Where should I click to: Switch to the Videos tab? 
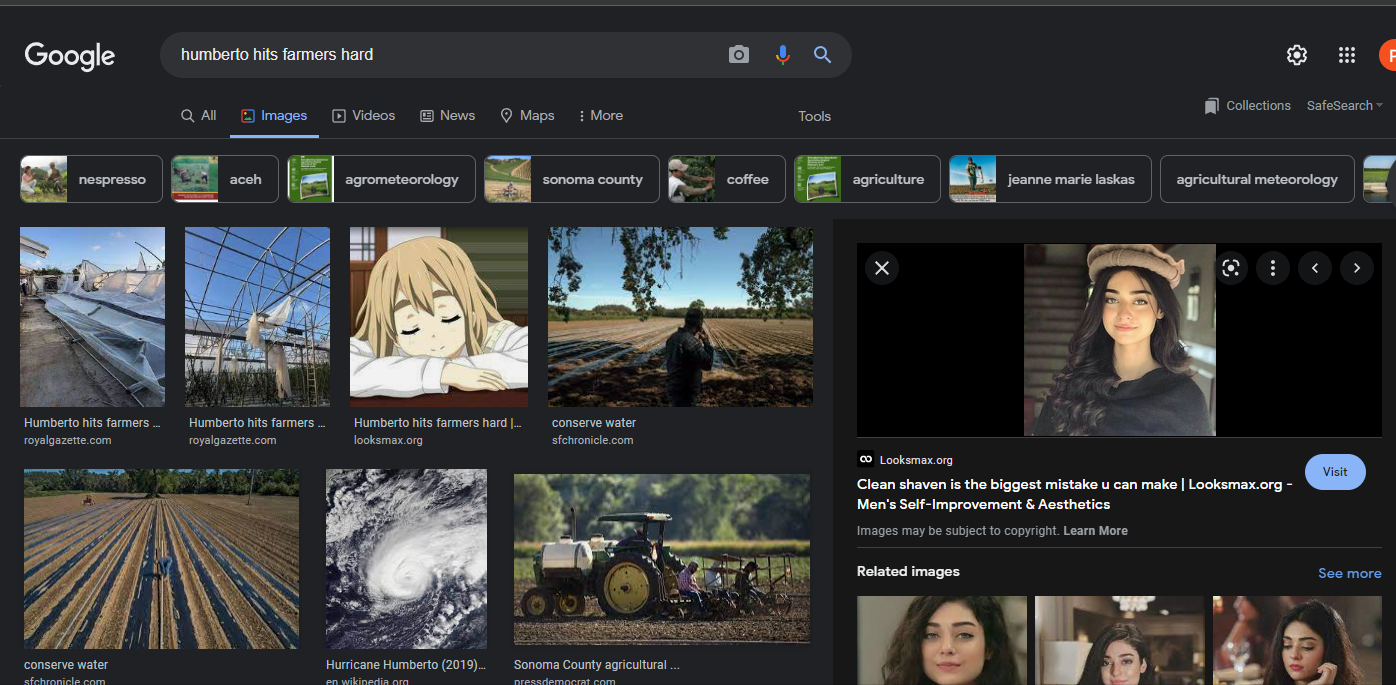pos(364,116)
